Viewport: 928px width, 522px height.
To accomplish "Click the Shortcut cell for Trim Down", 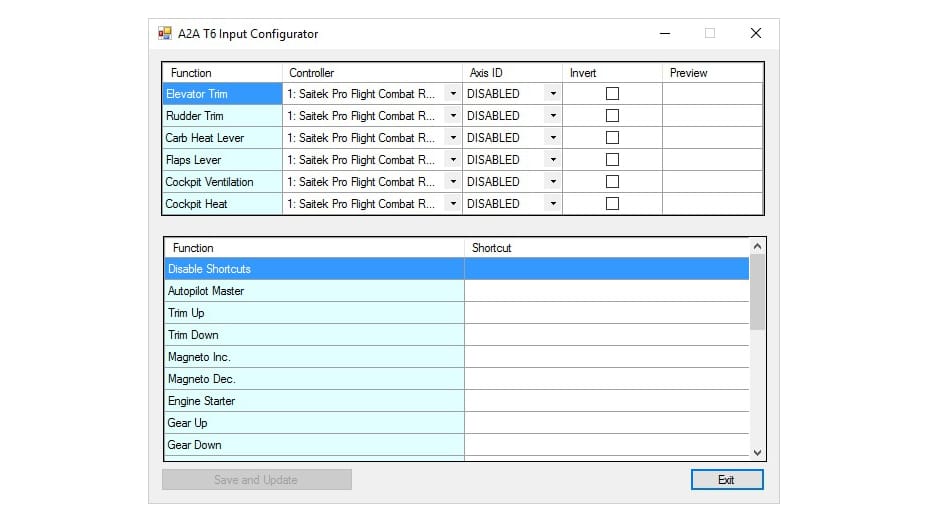I will pyautogui.click(x=606, y=335).
